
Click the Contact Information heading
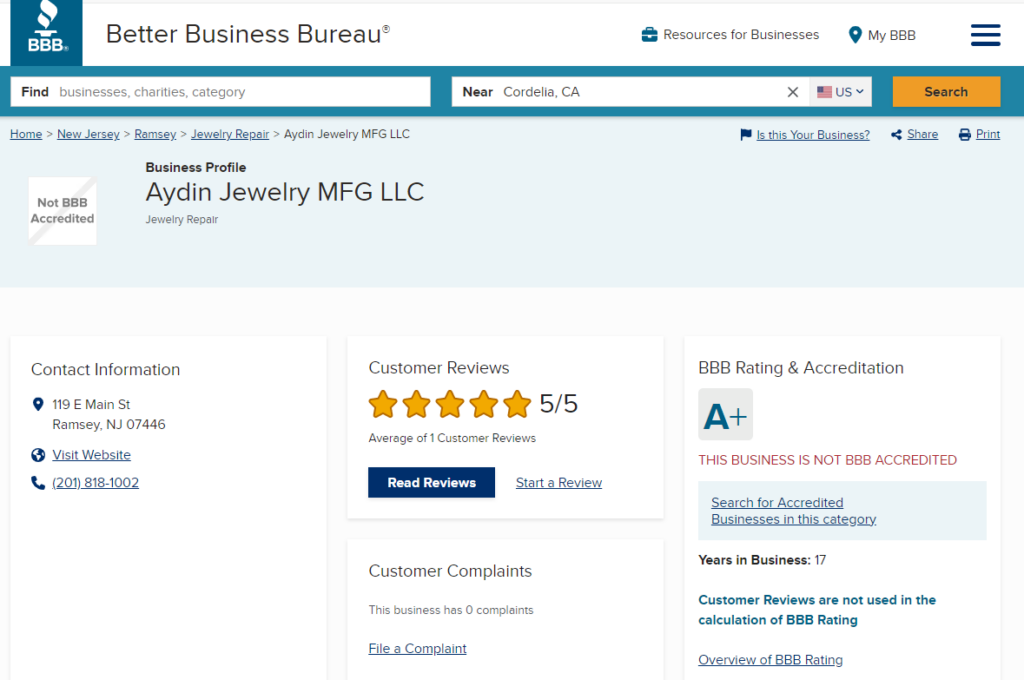(105, 370)
